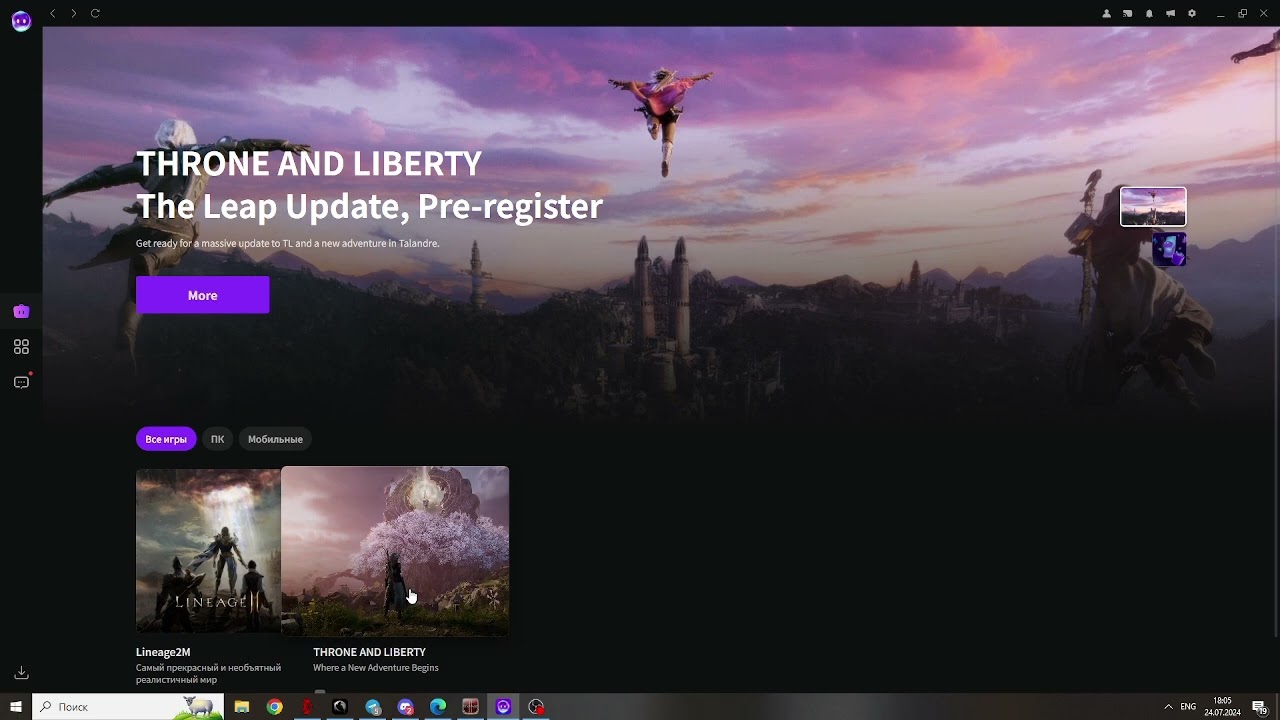
Task: Reload the page with the refresh icon
Action: (95, 13)
